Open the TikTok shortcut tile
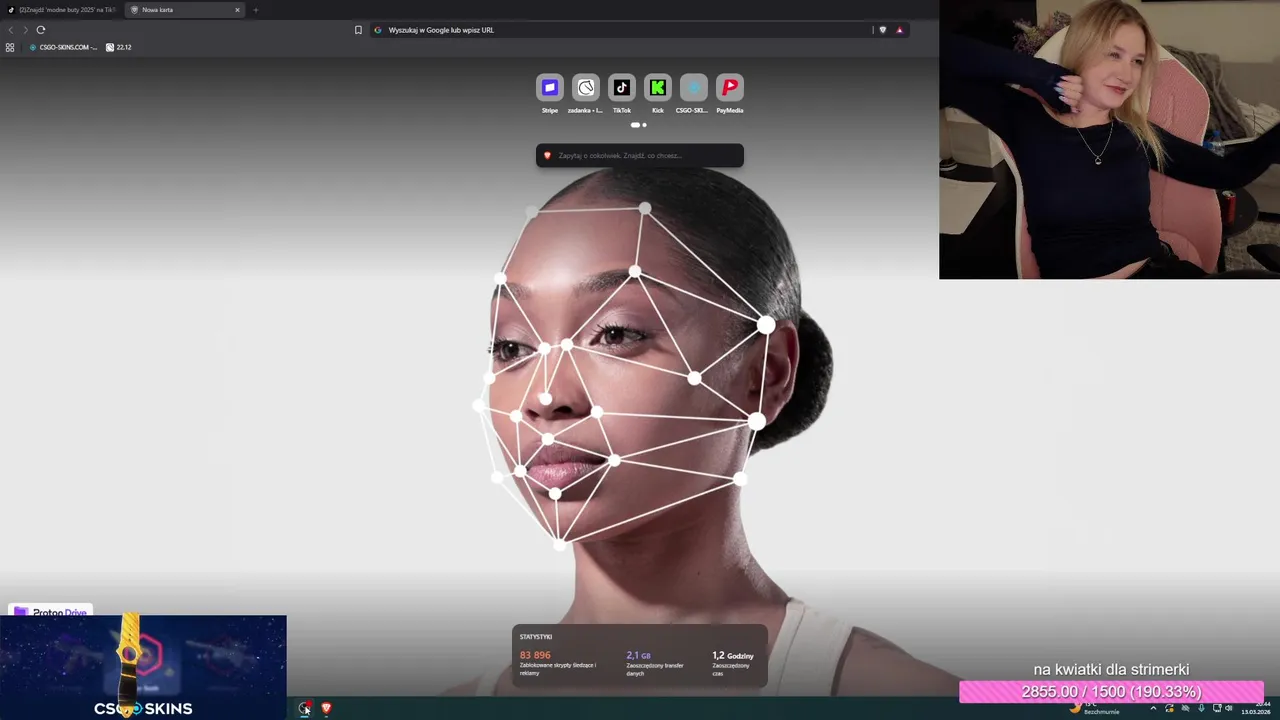 (x=622, y=88)
